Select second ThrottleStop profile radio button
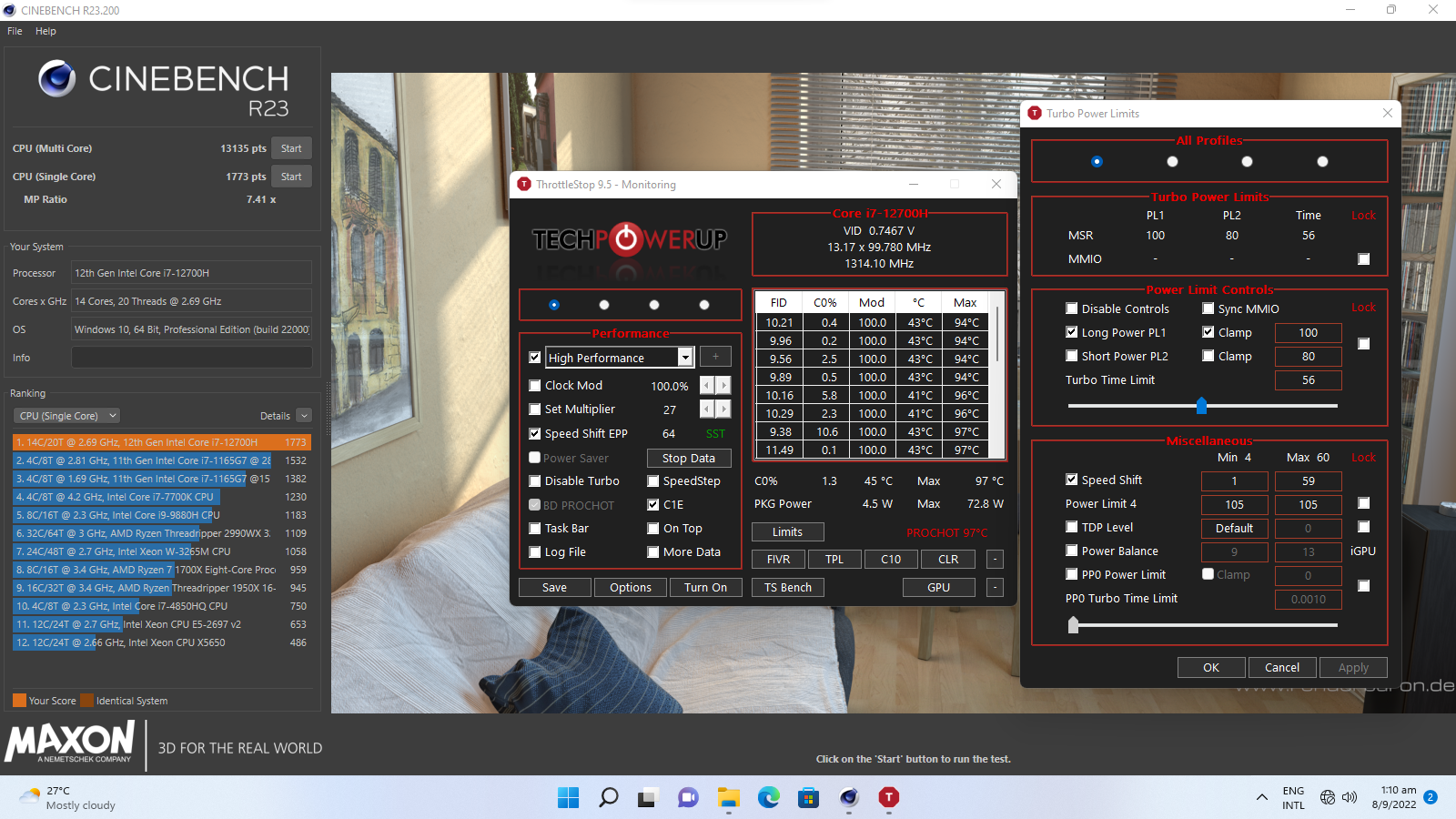 pyautogui.click(x=604, y=305)
